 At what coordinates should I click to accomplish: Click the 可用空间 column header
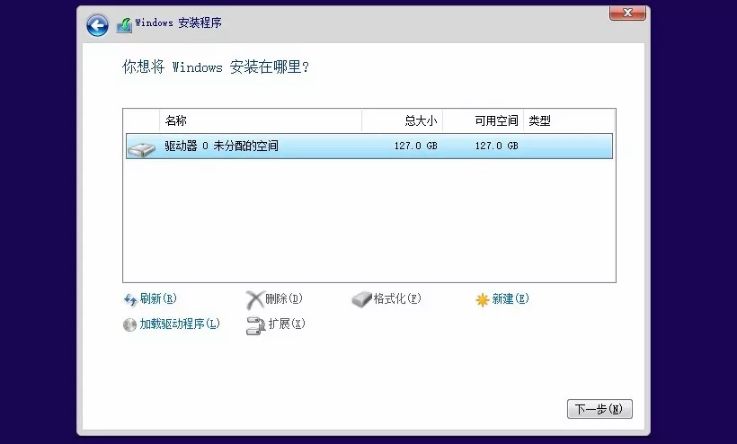(x=496, y=121)
